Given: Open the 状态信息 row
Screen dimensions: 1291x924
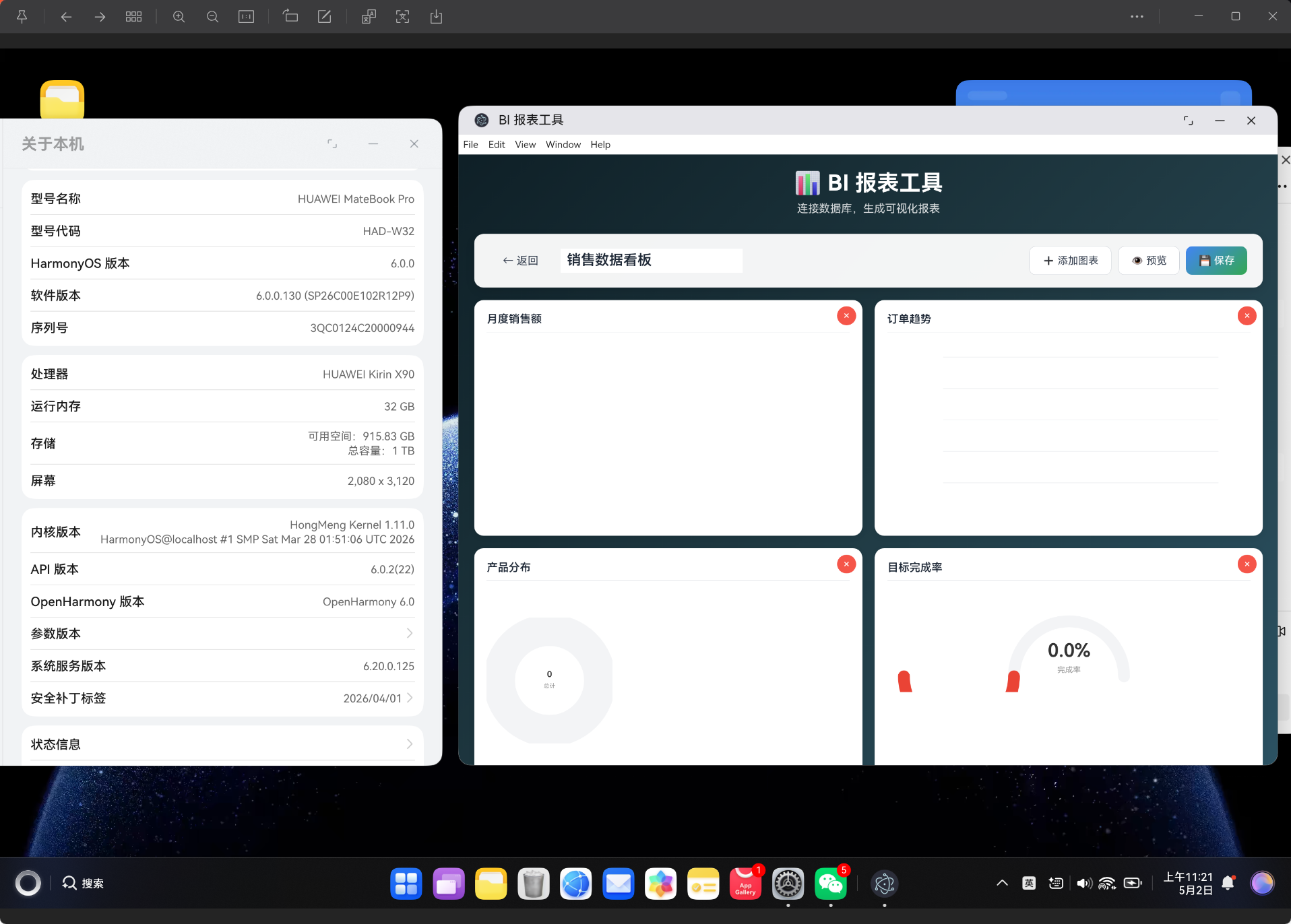Looking at the screenshot, I should [x=222, y=744].
